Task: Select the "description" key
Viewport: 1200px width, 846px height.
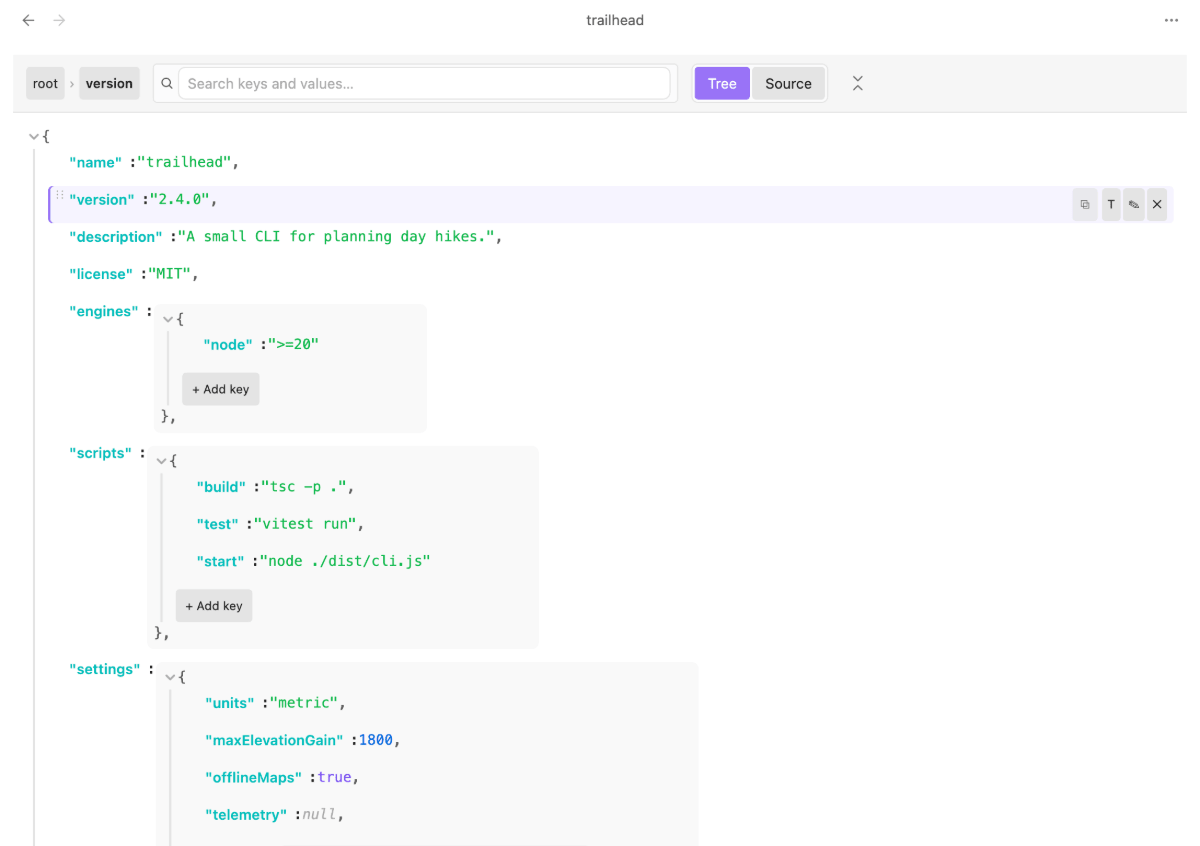Action: pyautogui.click(x=115, y=237)
